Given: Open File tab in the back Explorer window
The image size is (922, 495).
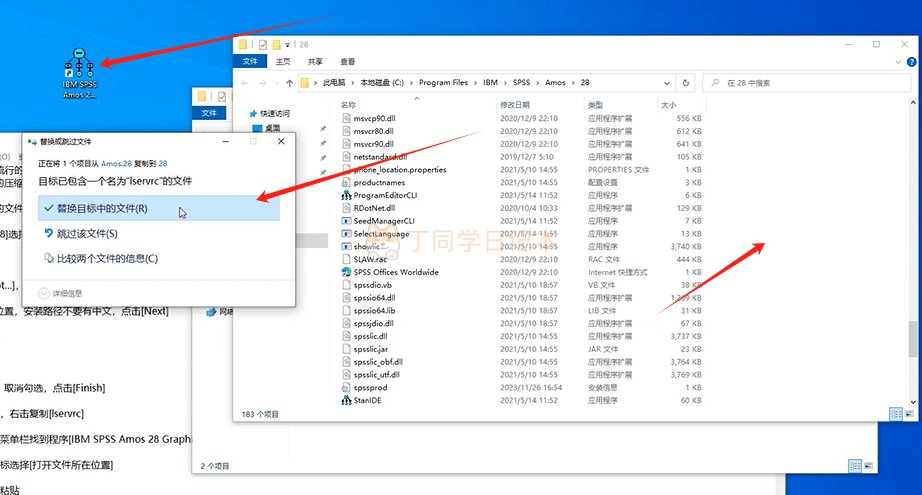Looking at the screenshot, I should click(x=209, y=113).
